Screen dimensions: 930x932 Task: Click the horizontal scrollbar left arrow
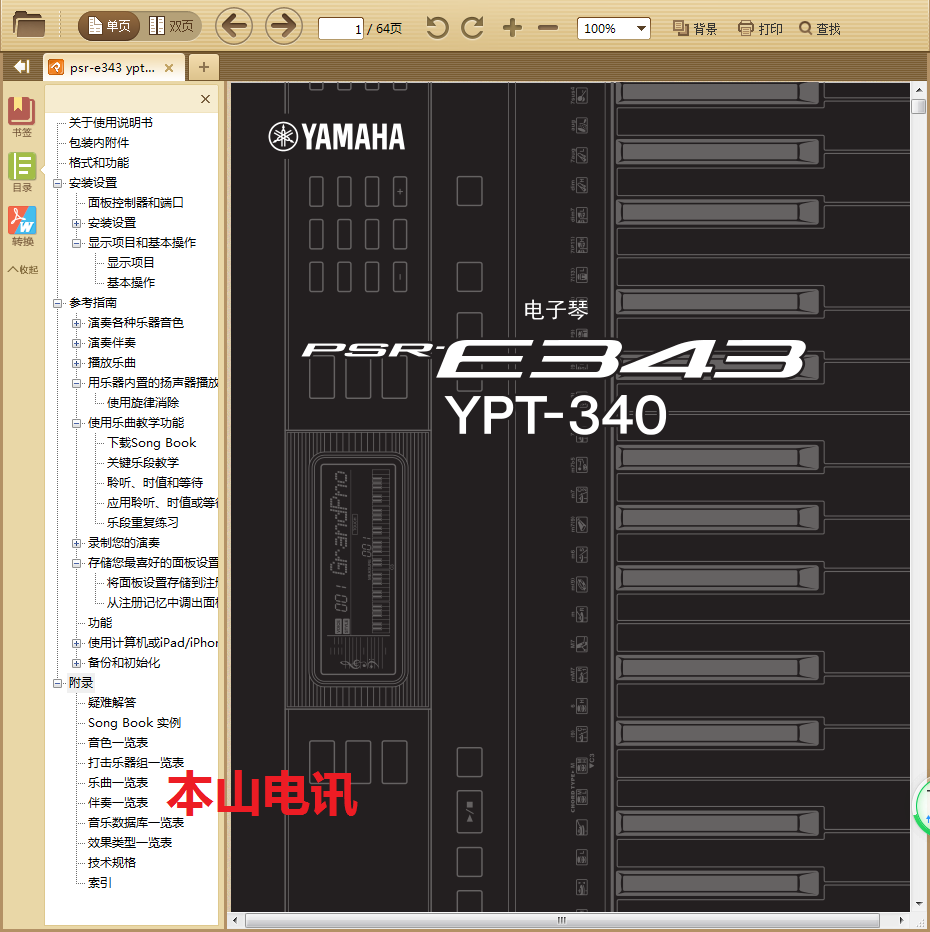pyautogui.click(x=235, y=920)
